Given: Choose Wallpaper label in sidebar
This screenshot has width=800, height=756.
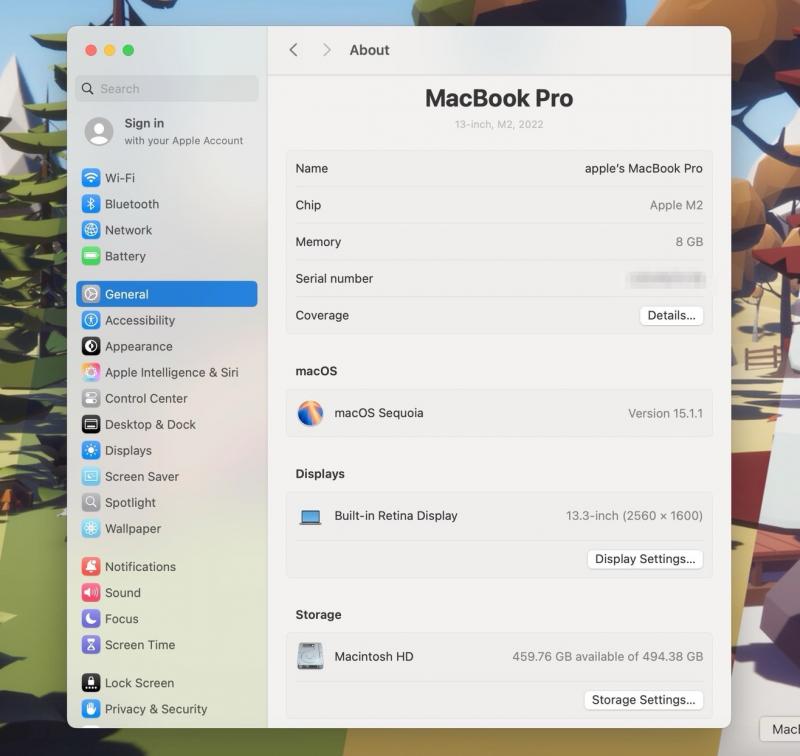Looking at the screenshot, I should 133,528.
